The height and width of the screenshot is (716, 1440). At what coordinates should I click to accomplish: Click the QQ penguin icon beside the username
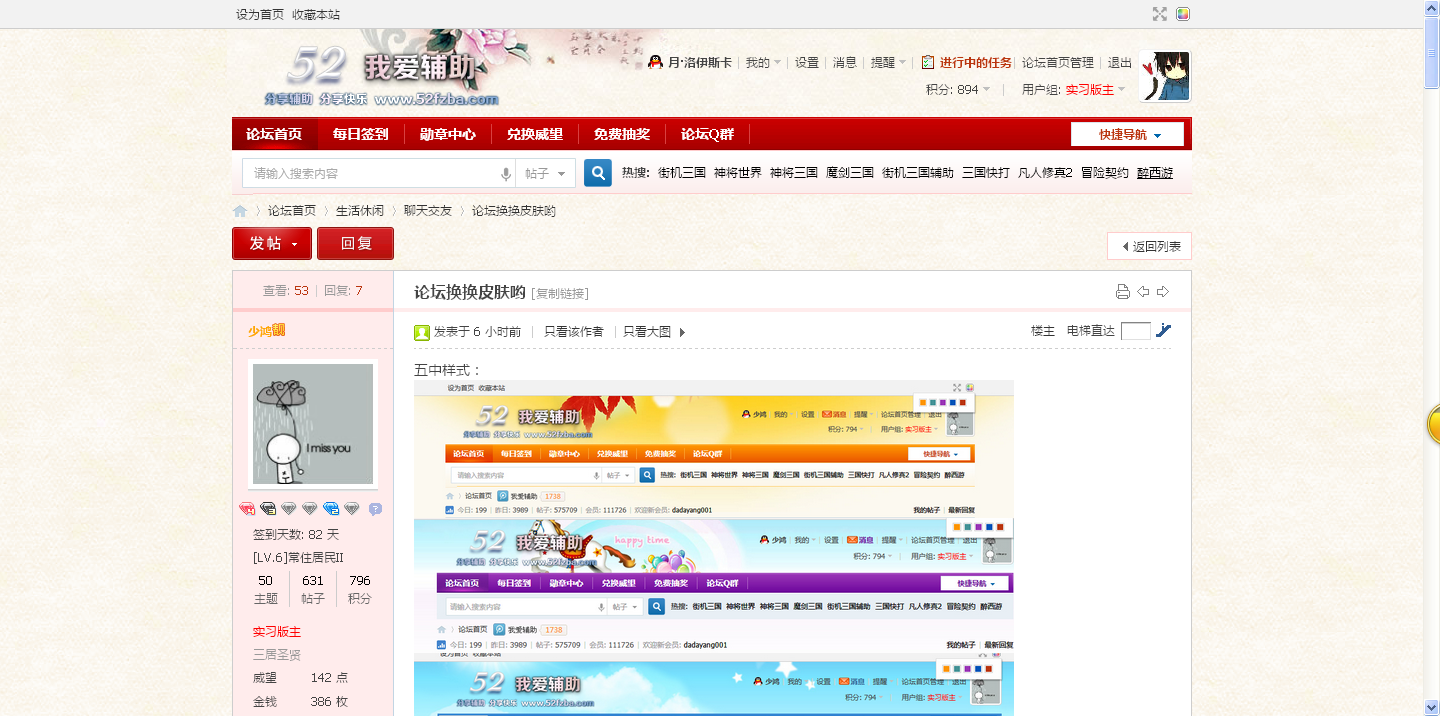[655, 62]
